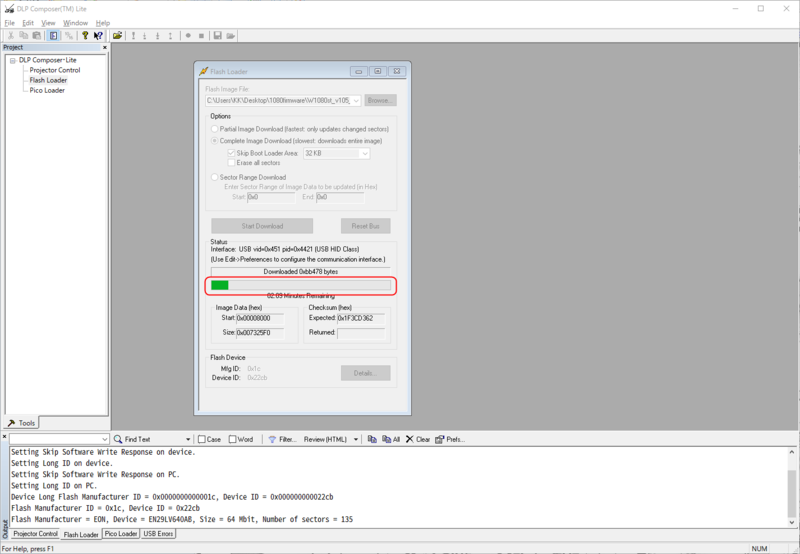800x554 pixels.
Task: Toggle the Case checkbox in the output toolbar
Action: (202, 439)
